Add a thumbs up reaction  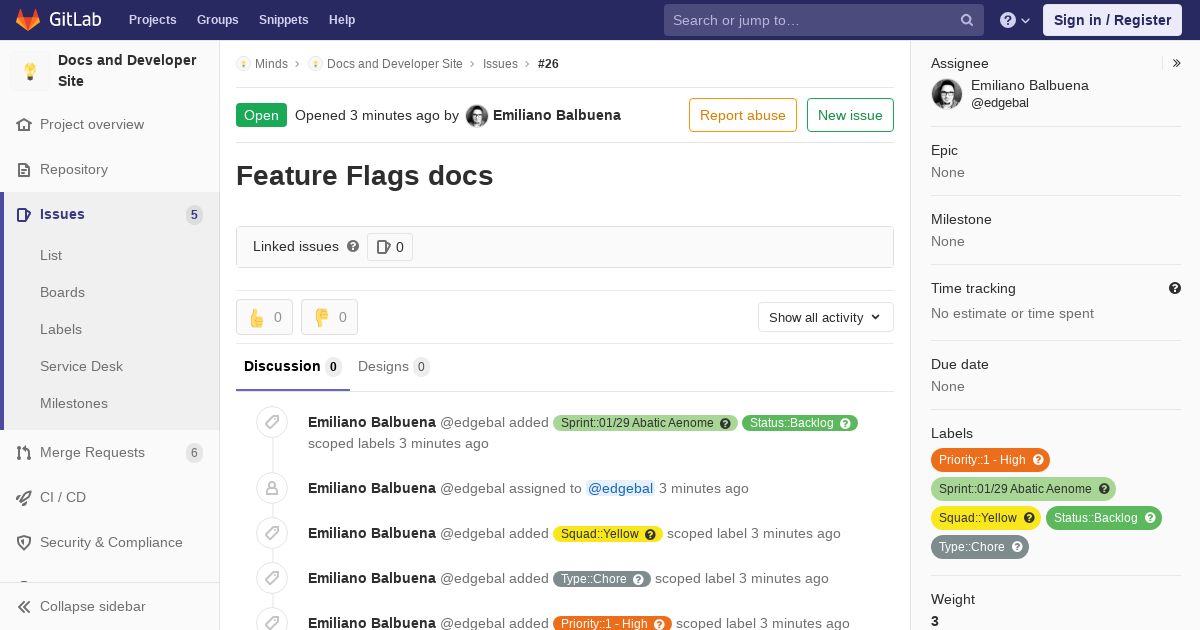264,317
